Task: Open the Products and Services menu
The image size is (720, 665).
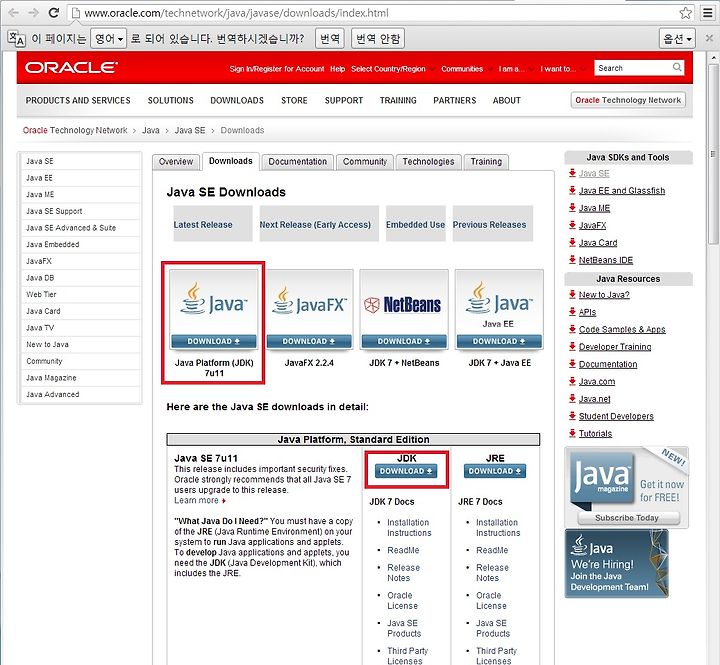Action: 78,100
